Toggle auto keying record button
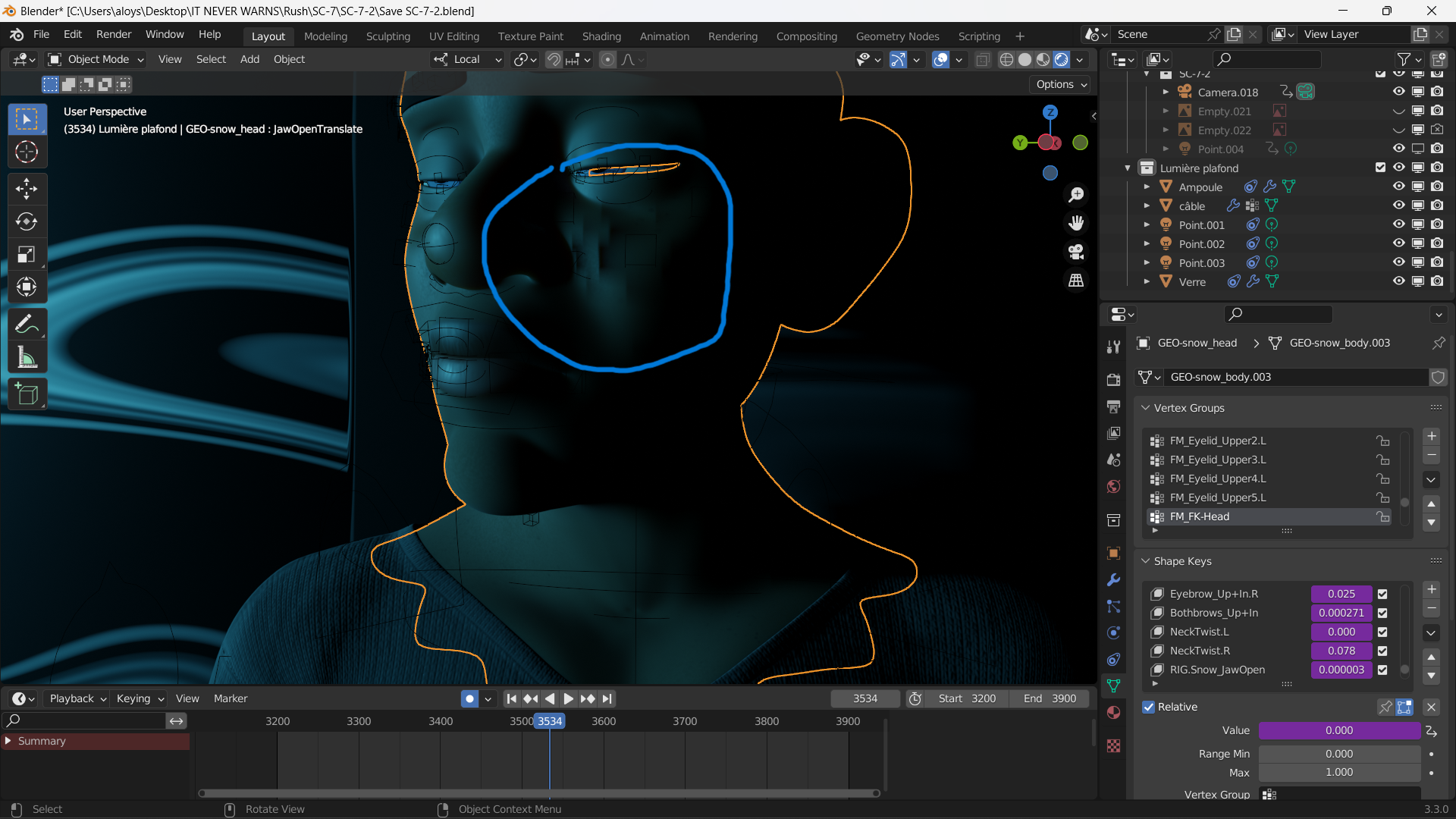 (x=469, y=698)
